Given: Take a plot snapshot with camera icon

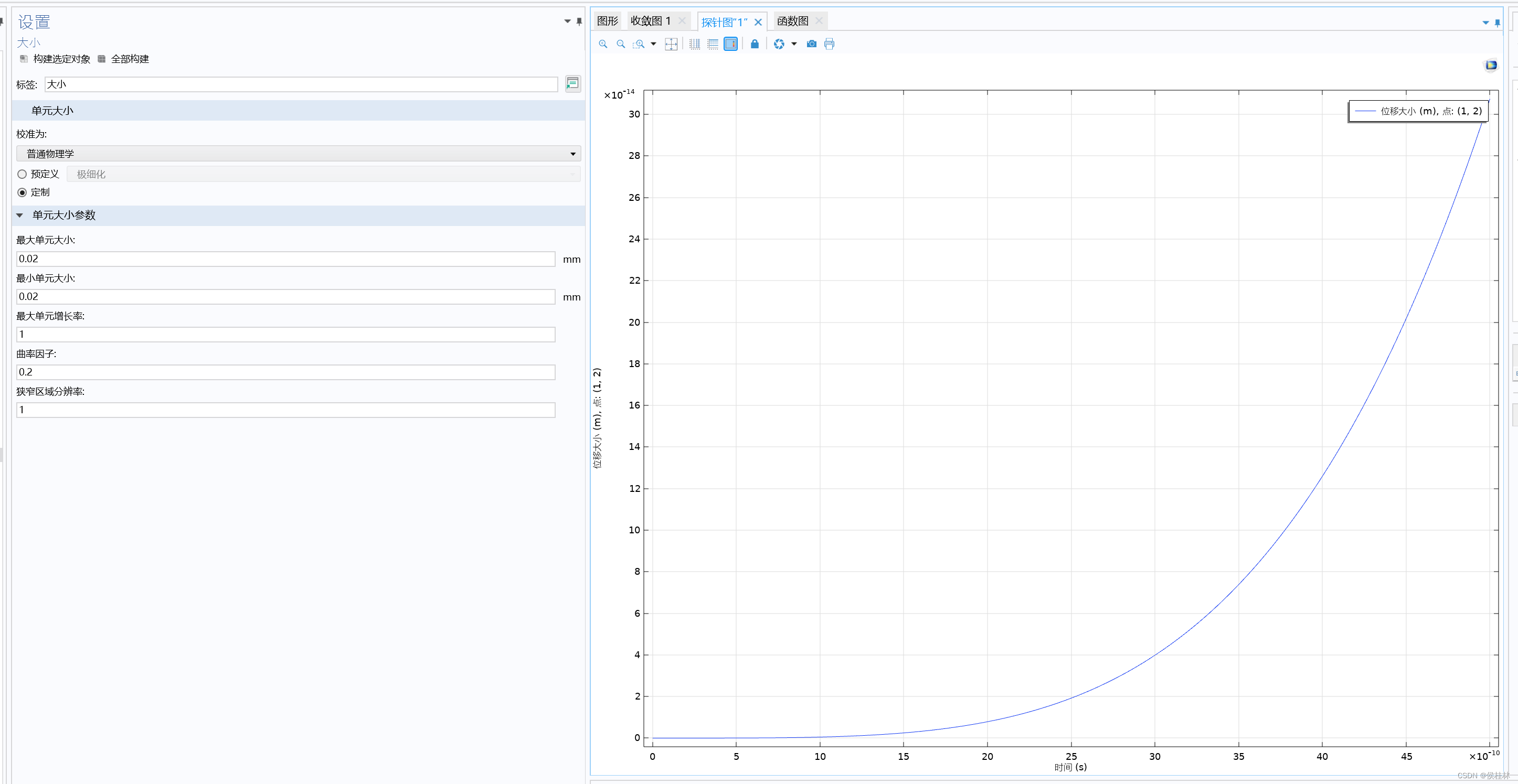Looking at the screenshot, I should click(811, 44).
